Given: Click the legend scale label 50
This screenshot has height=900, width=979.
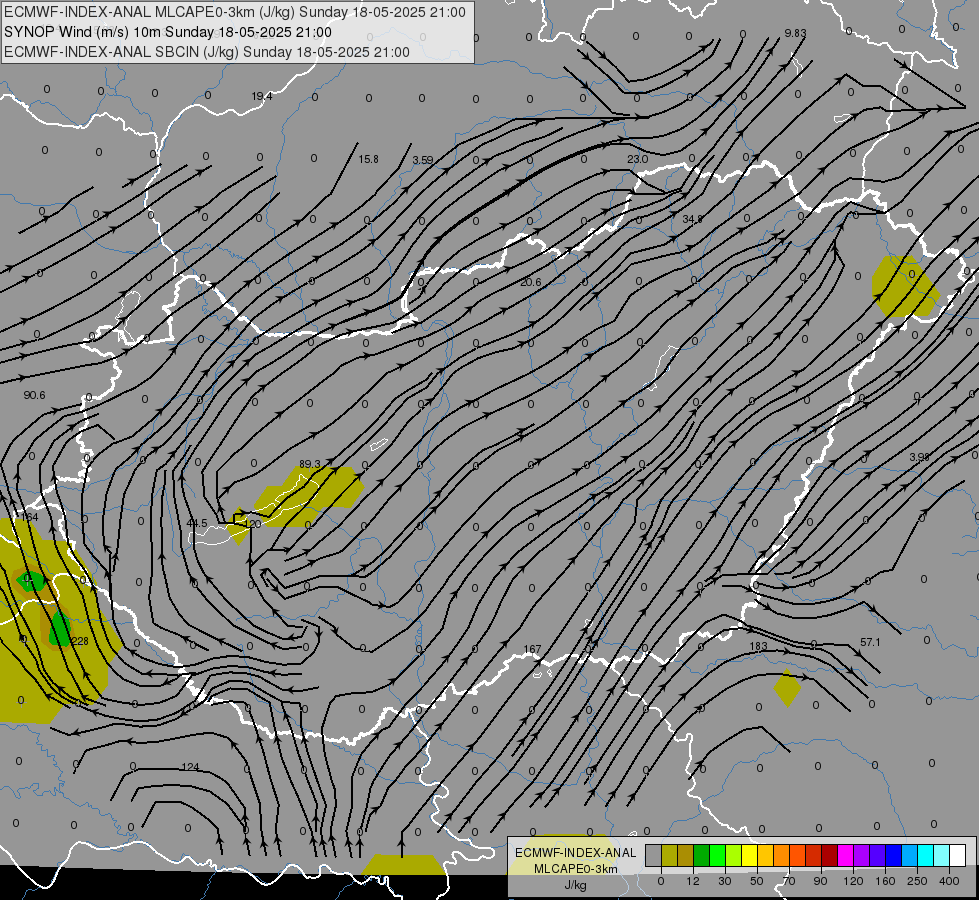Looking at the screenshot, I should 757,881.
